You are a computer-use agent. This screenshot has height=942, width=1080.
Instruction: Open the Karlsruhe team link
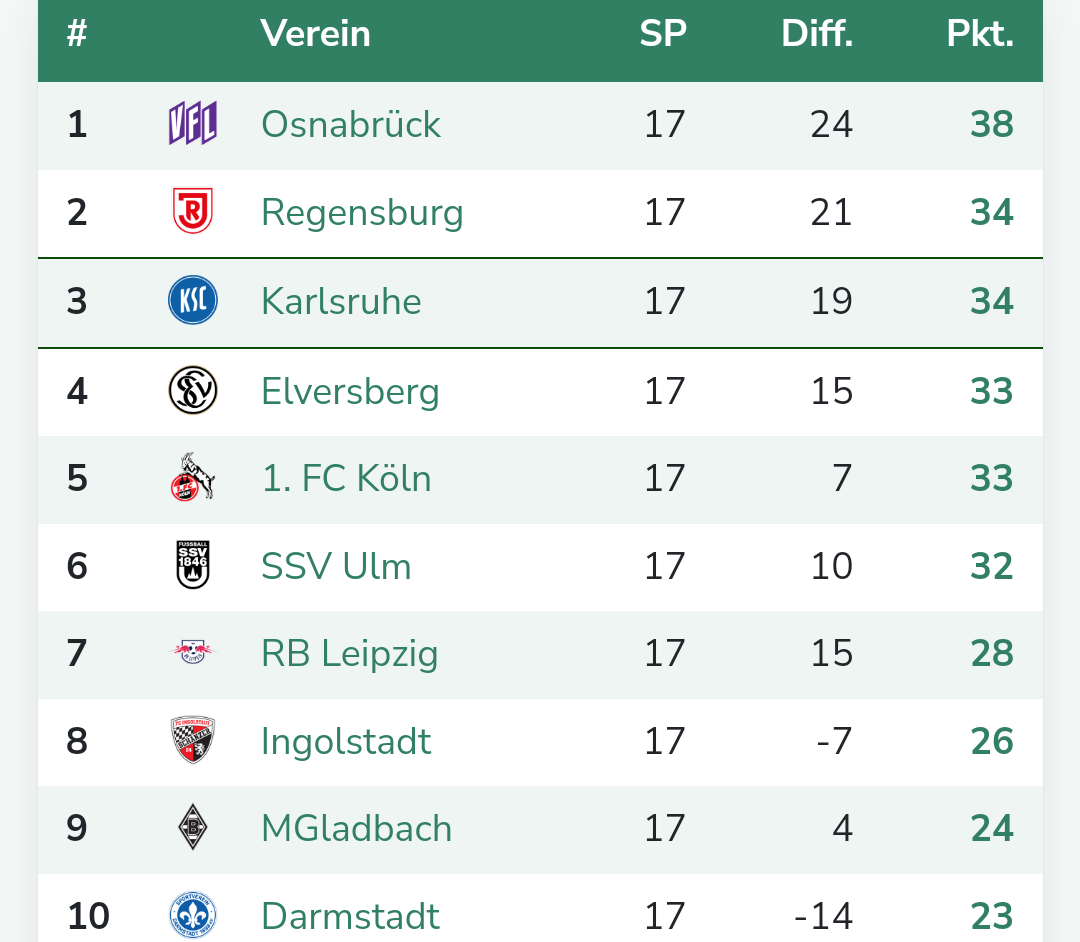(341, 301)
